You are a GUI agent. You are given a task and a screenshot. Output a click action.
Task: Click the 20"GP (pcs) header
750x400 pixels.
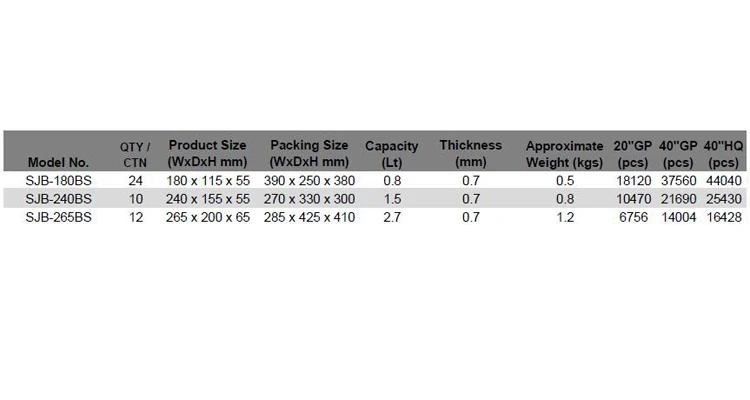tap(634, 153)
